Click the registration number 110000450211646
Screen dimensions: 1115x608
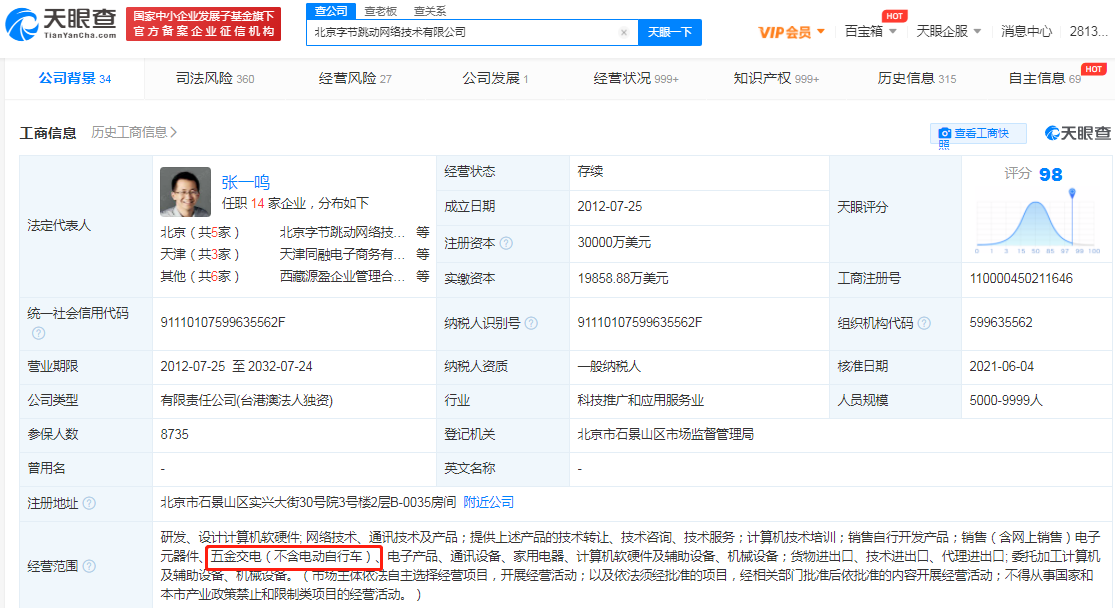click(1021, 279)
